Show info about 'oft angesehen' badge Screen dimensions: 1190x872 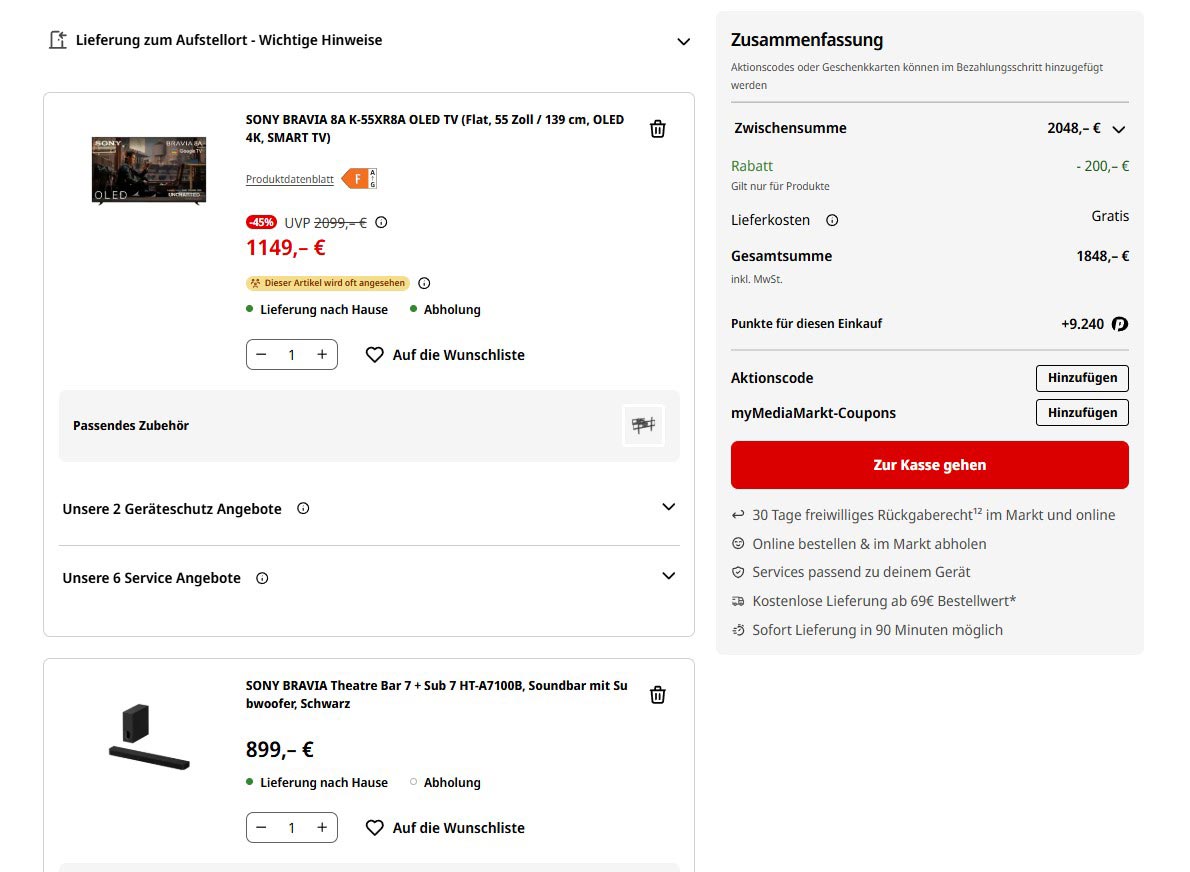point(424,283)
